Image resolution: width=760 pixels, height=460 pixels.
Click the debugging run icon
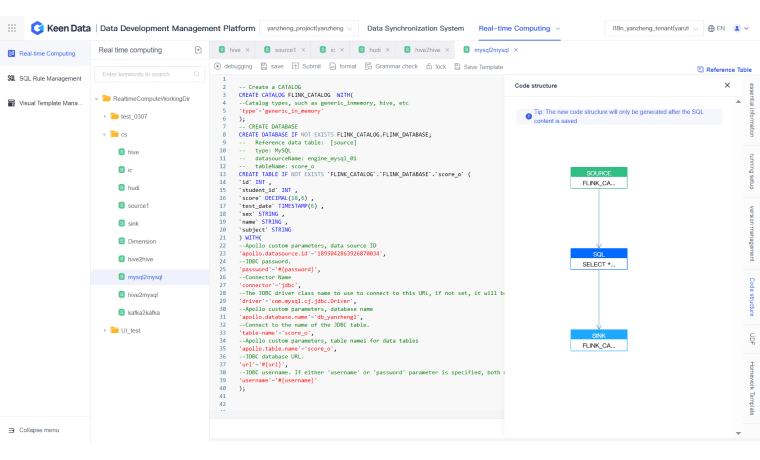tap(217, 66)
